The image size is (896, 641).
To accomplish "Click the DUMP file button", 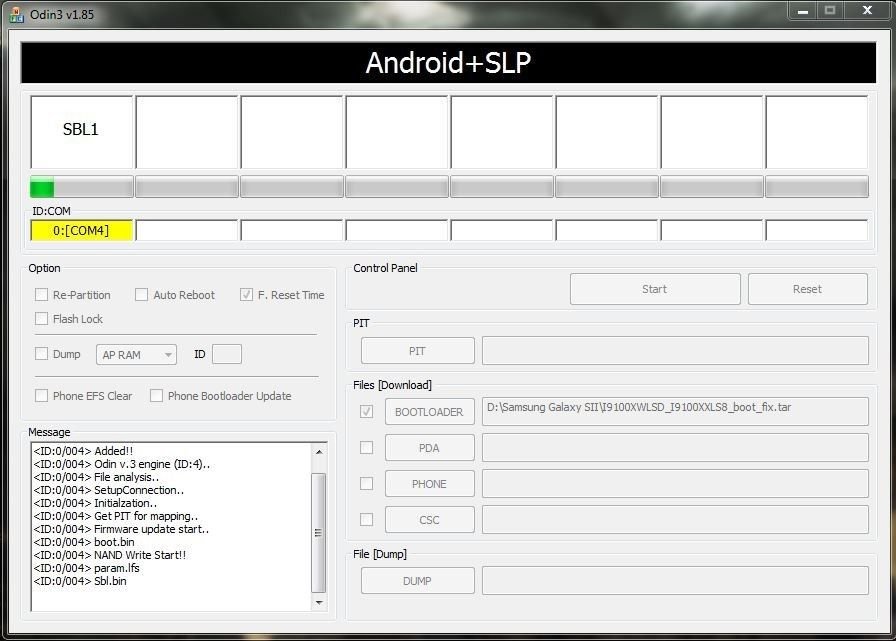I will tap(418, 581).
